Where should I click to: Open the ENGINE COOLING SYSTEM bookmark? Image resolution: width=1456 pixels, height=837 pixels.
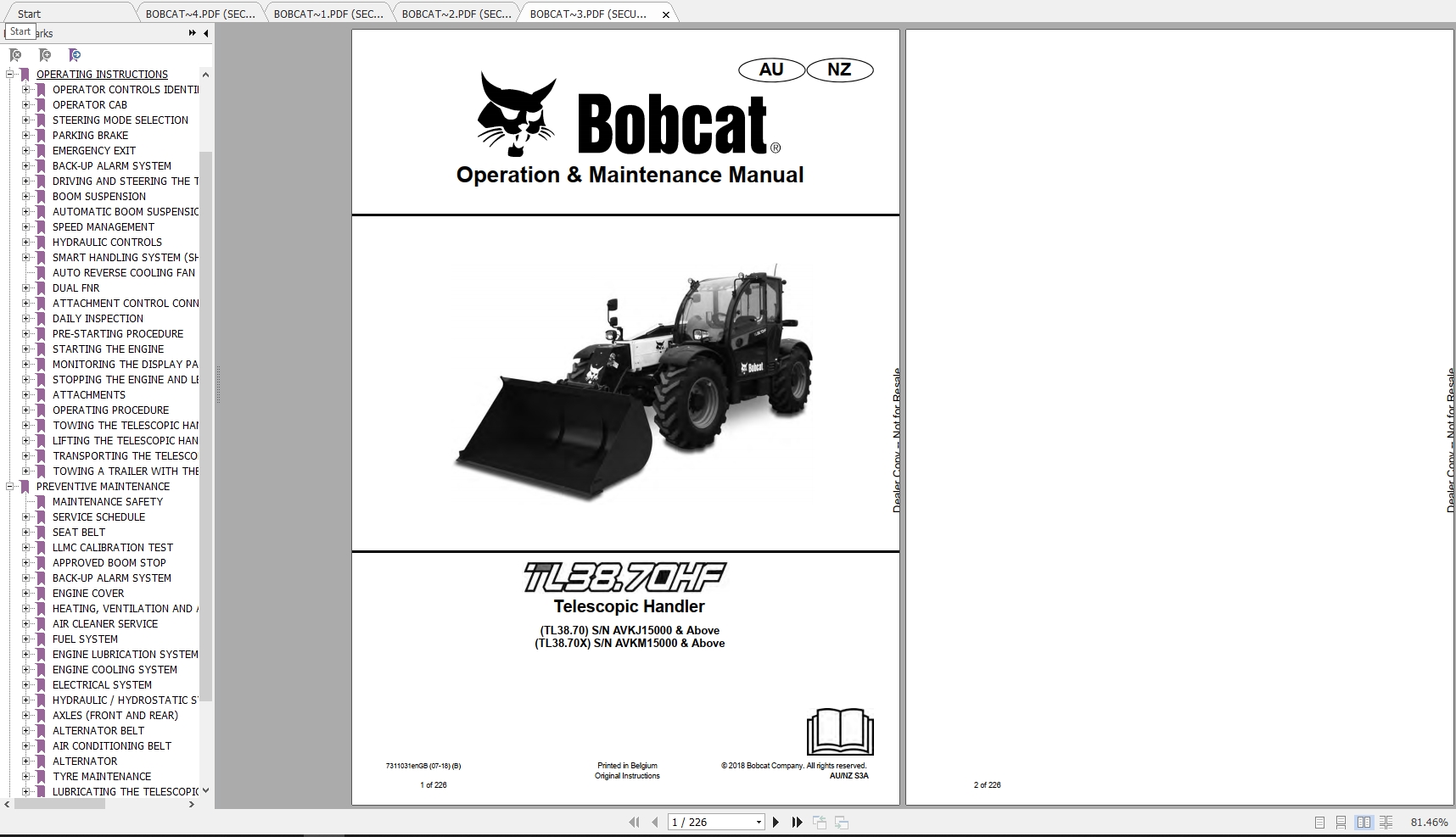[116, 669]
